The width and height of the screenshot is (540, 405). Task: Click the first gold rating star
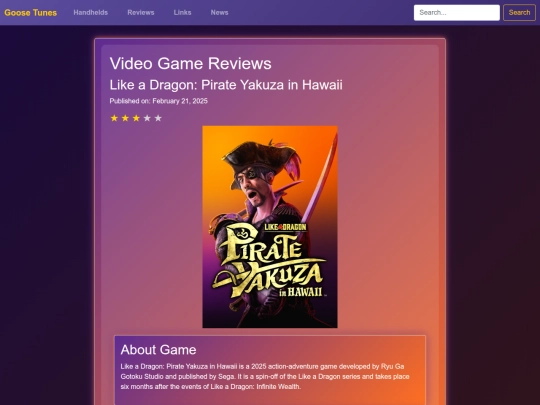114,118
